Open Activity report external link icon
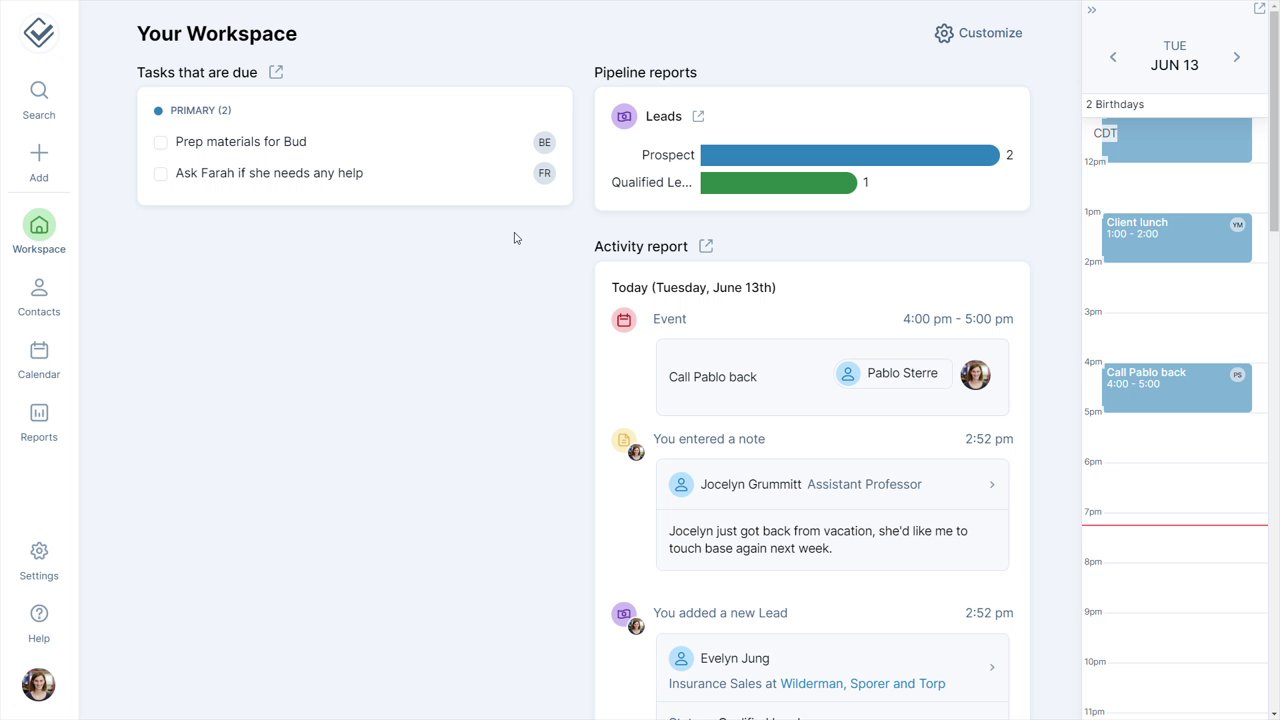This screenshot has width=1280, height=720. [x=706, y=246]
